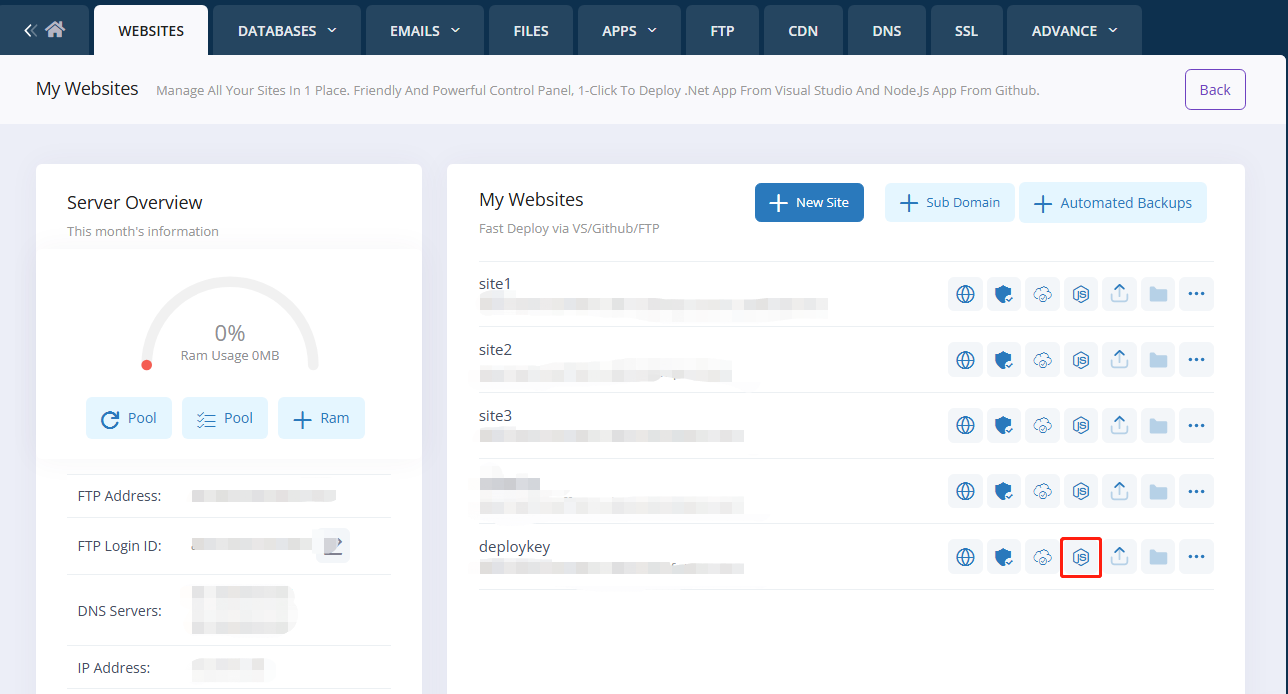Click upload icon for site1
The image size is (1288, 694).
pyautogui.click(x=1120, y=294)
